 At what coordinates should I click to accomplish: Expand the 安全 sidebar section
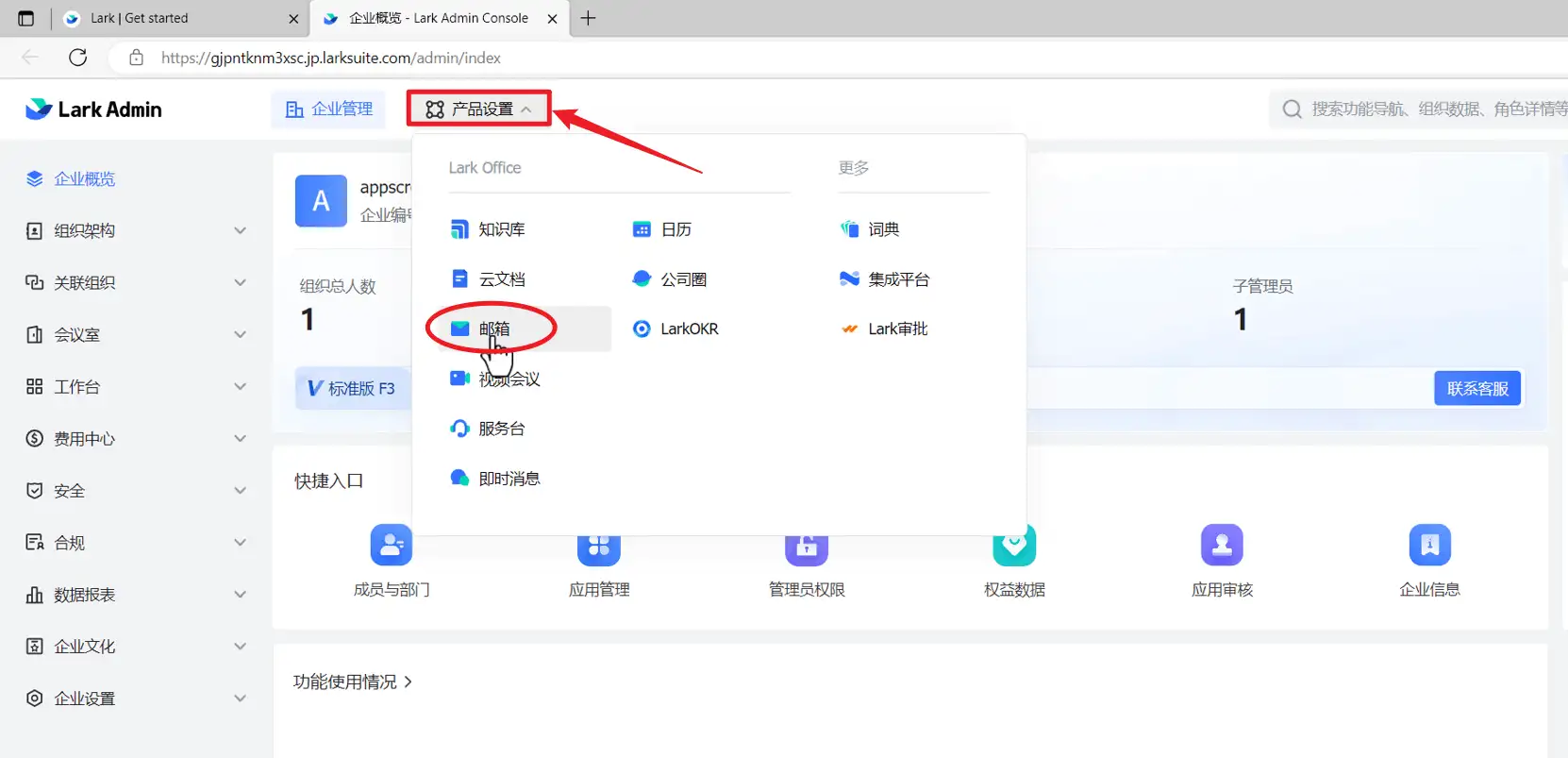pos(241,490)
